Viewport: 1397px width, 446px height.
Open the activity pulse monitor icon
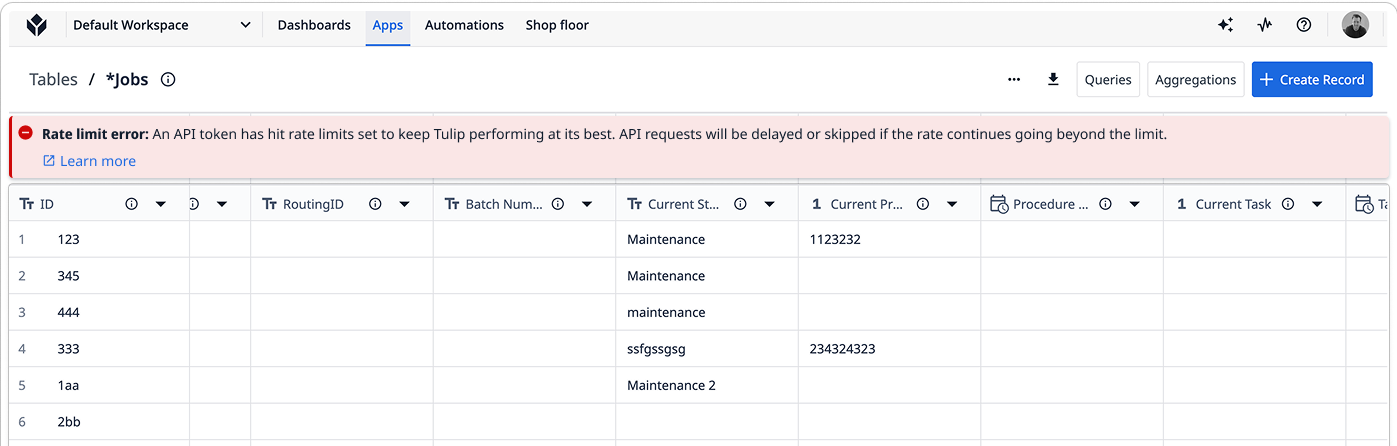[x=1264, y=25]
